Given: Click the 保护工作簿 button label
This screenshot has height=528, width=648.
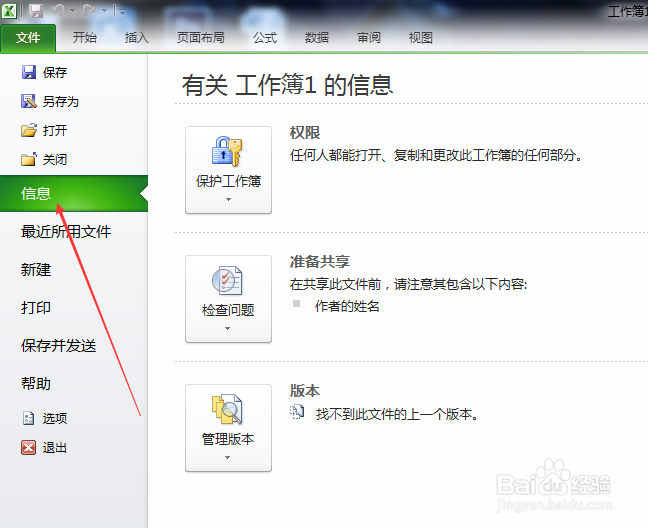Looking at the screenshot, I should coord(228,181).
